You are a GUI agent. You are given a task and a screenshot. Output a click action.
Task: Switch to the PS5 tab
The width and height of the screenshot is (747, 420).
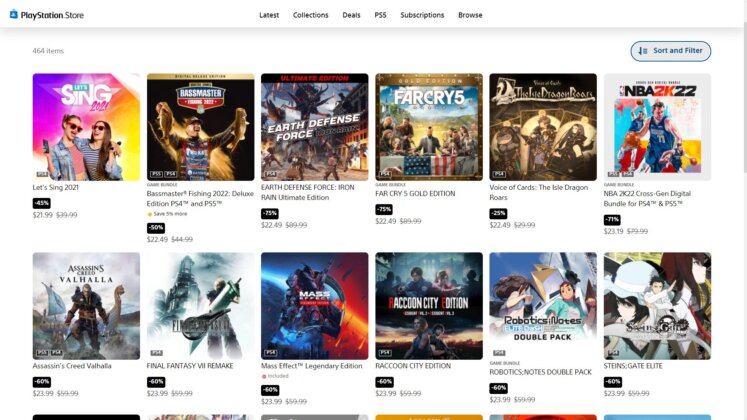(380, 15)
